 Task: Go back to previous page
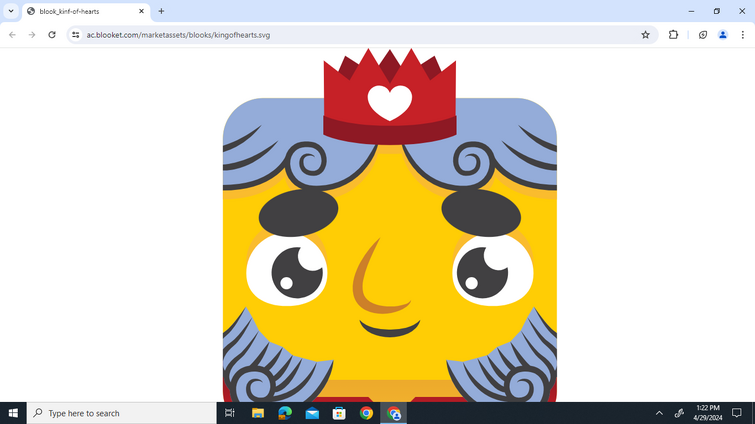tap(13, 35)
